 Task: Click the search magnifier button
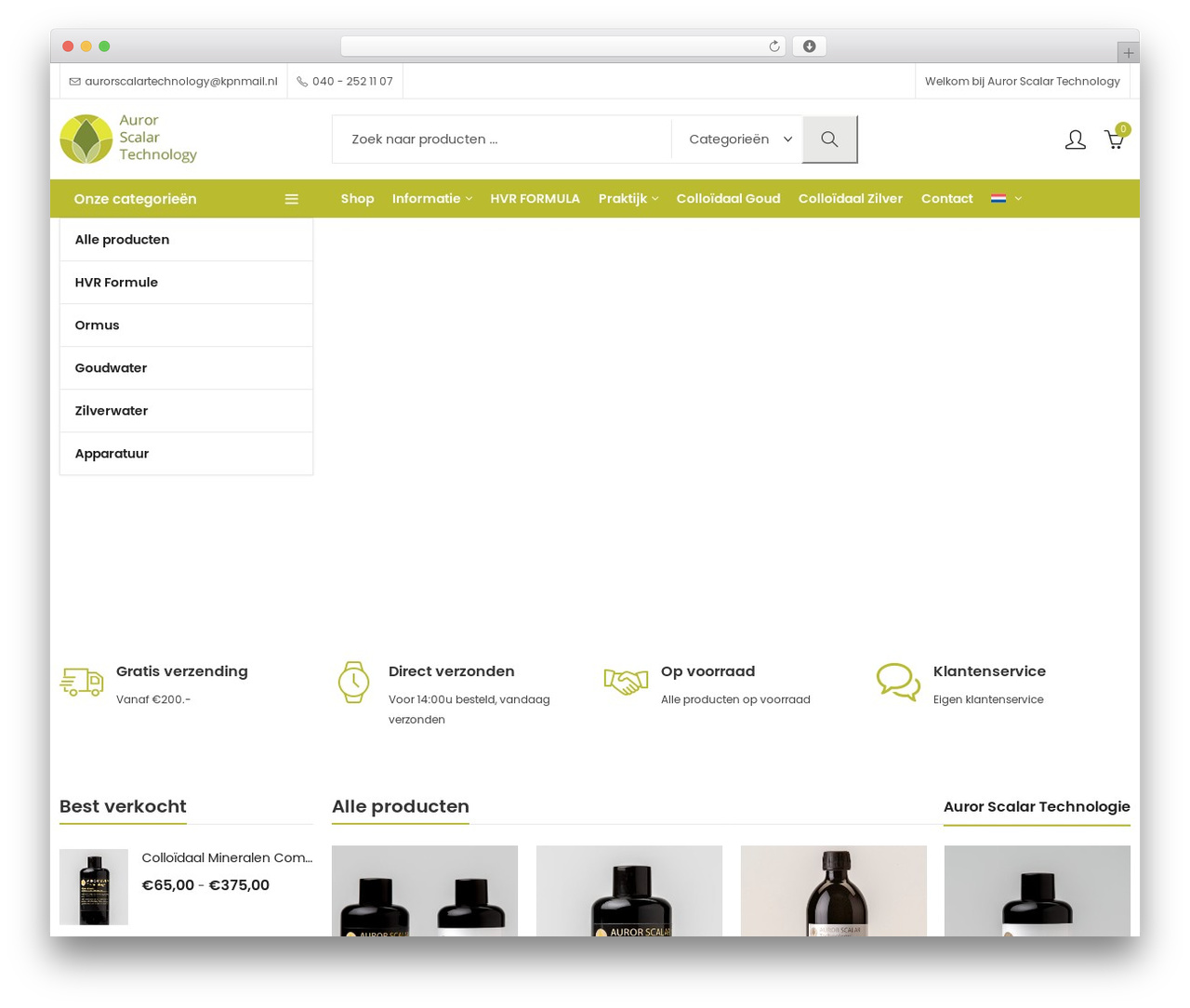pos(829,139)
